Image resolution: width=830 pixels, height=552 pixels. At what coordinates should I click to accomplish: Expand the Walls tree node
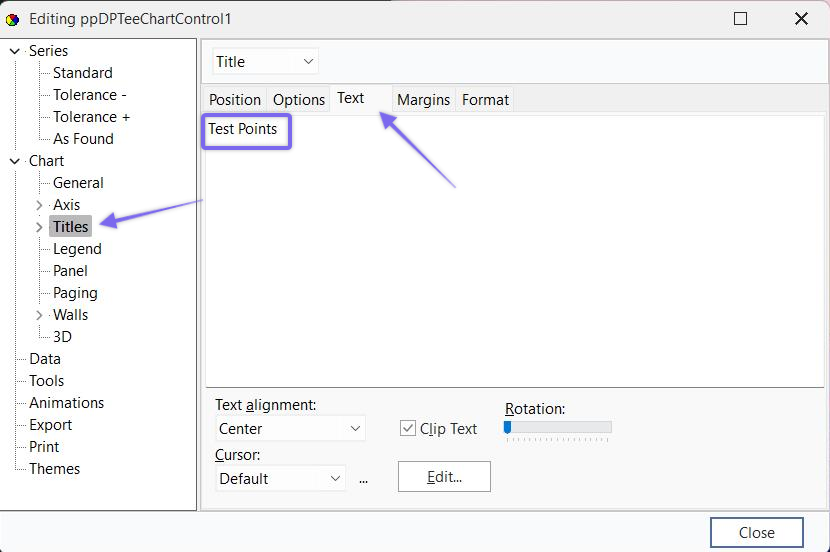pos(39,315)
